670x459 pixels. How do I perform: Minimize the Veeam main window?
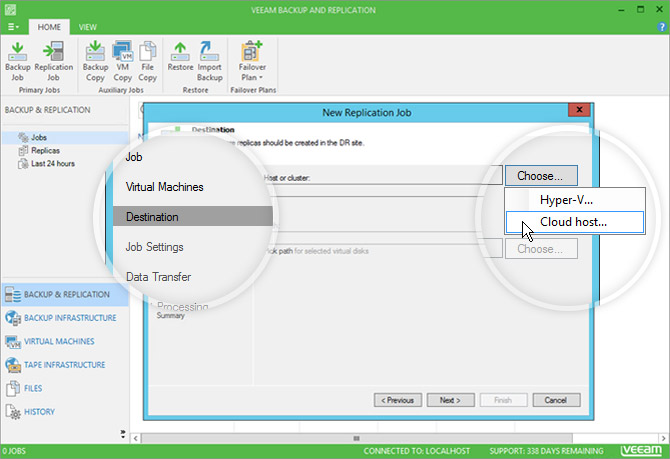pos(622,9)
